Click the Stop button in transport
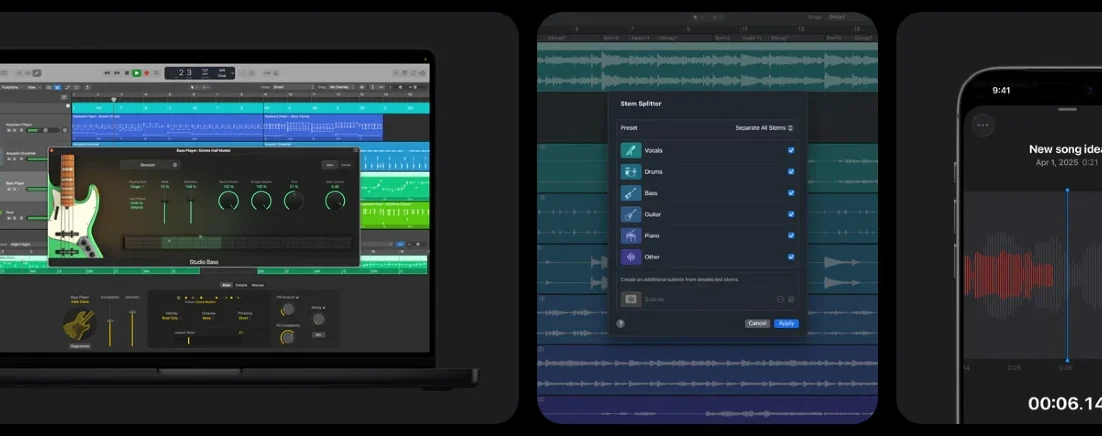 [x=127, y=73]
